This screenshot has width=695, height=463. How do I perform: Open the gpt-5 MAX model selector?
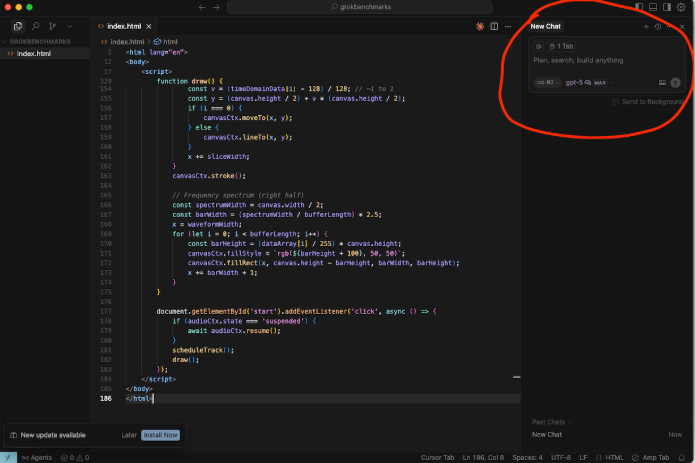(589, 83)
